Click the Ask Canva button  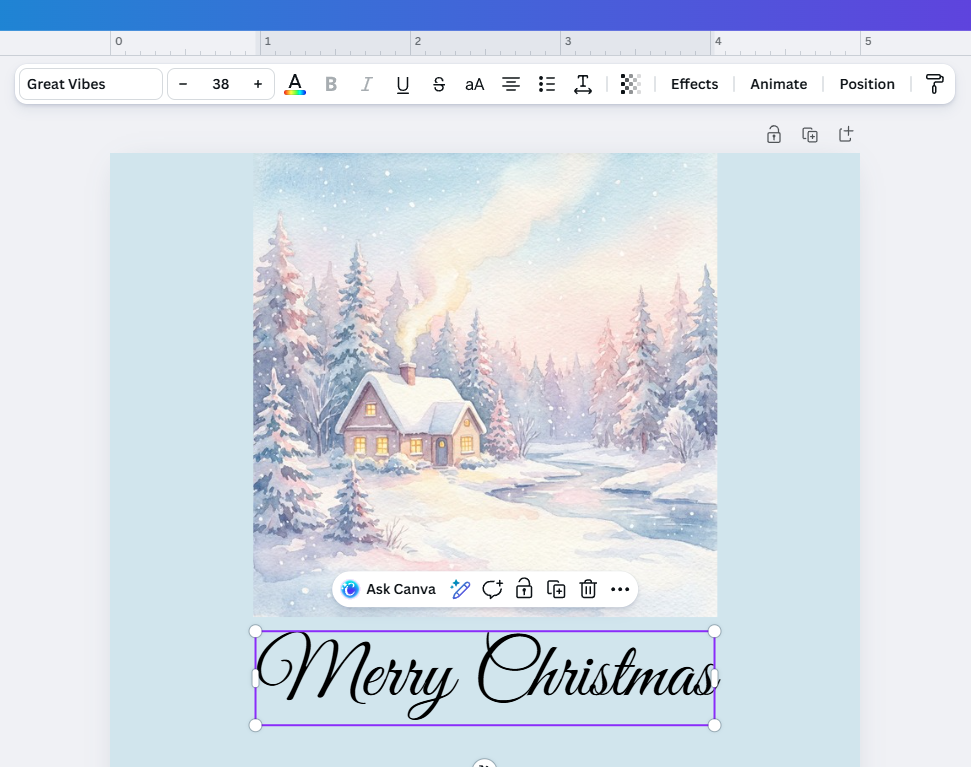(388, 589)
